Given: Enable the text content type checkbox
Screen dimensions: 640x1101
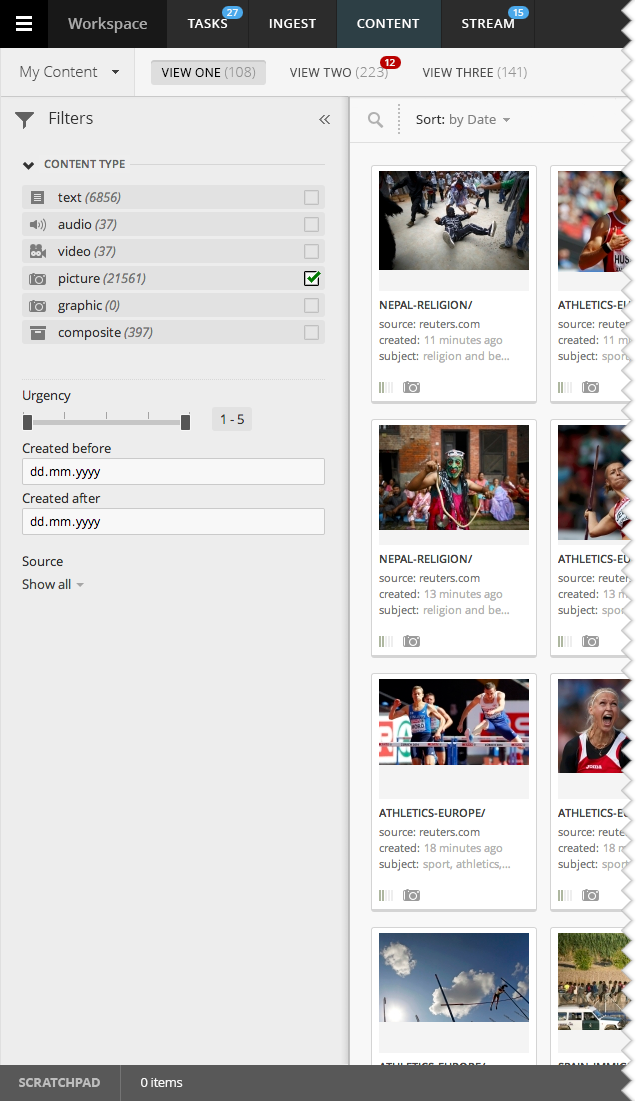Looking at the screenshot, I should click(311, 198).
